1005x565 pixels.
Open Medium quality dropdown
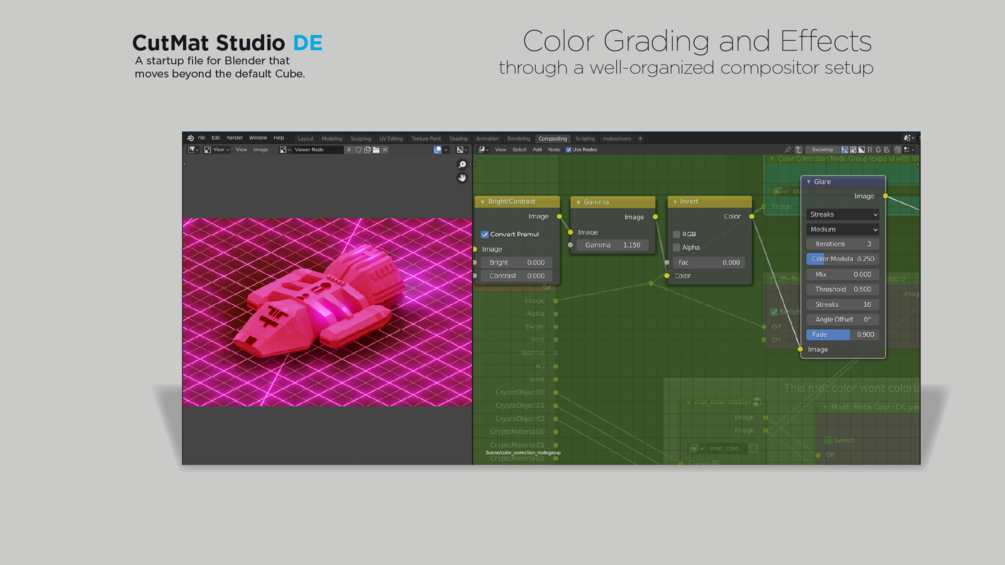pos(842,229)
